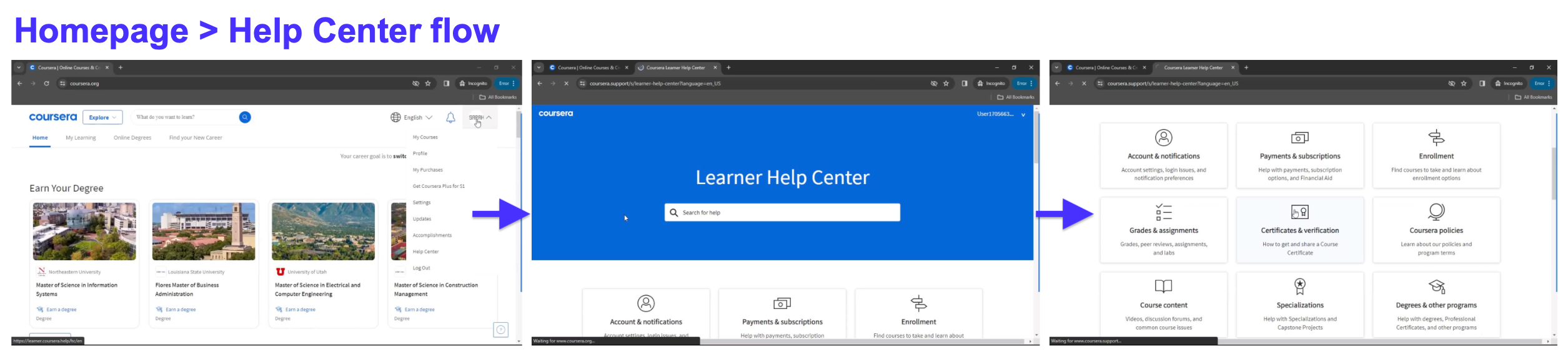Open the Enrollment card title in right screenshot

pyautogui.click(x=1436, y=156)
